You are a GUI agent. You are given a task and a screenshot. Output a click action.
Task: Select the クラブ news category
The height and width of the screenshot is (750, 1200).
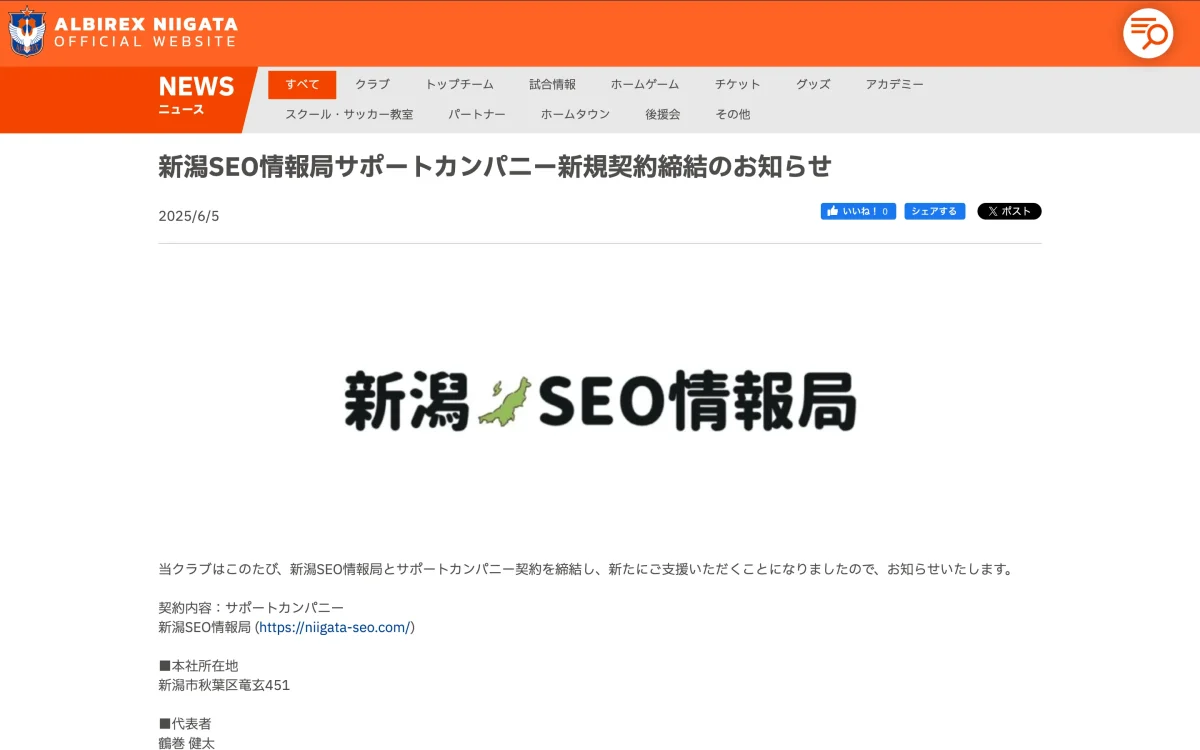tap(372, 85)
